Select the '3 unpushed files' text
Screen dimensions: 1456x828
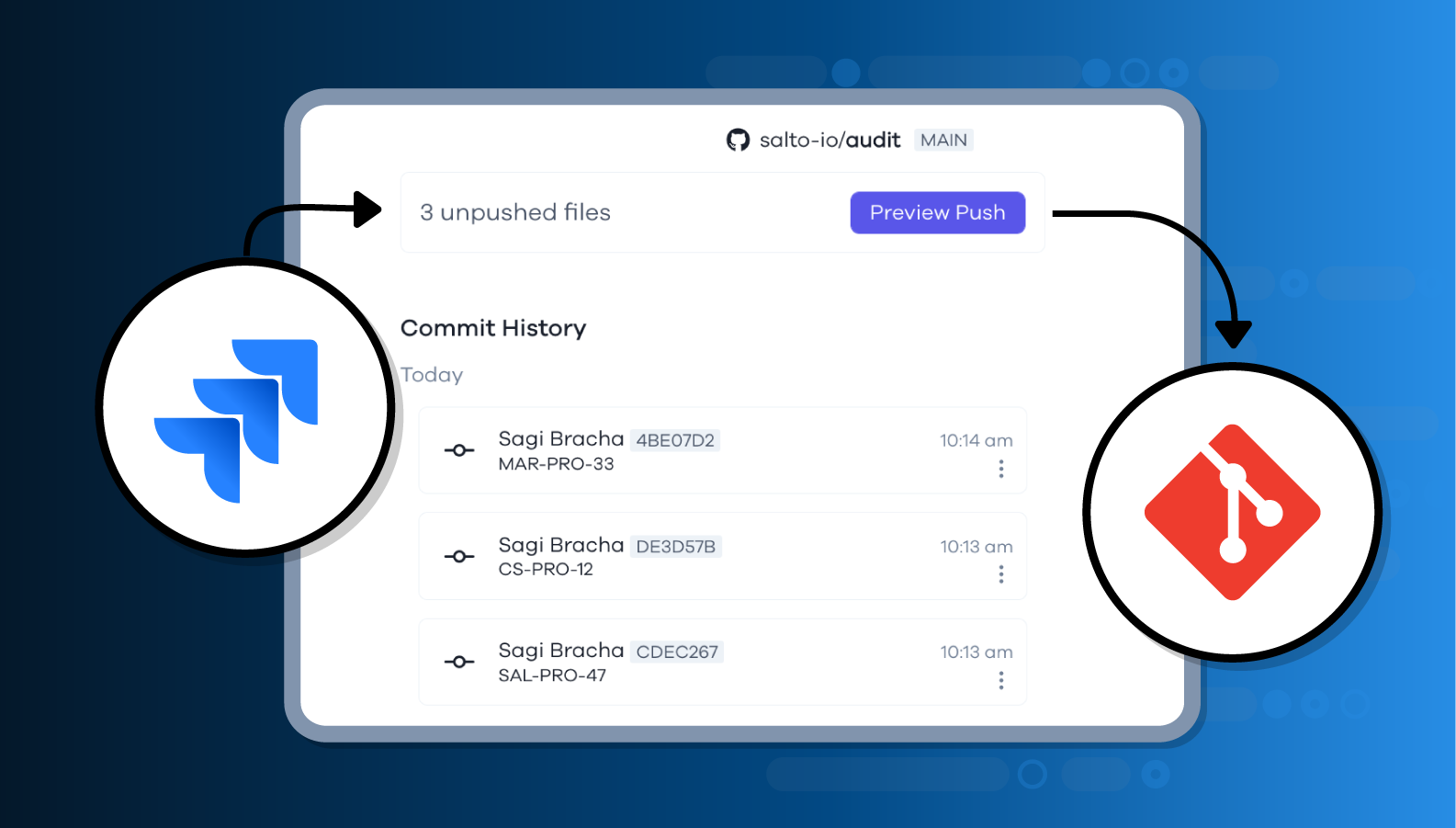[x=515, y=212]
